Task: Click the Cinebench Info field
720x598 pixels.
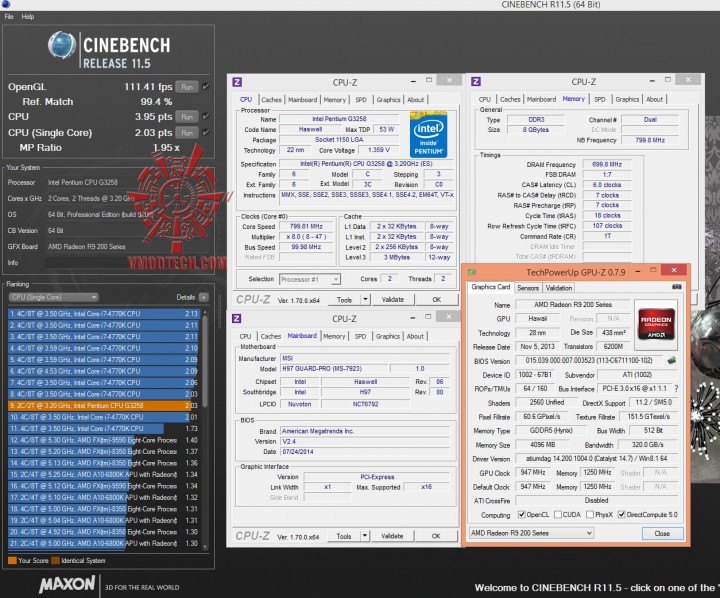Action: [127, 263]
